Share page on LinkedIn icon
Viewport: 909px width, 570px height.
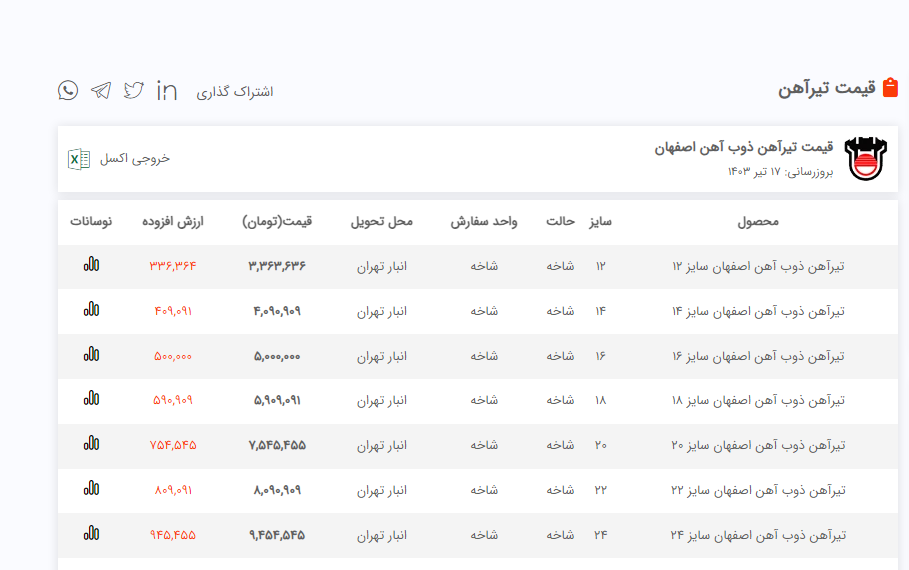tap(167, 91)
